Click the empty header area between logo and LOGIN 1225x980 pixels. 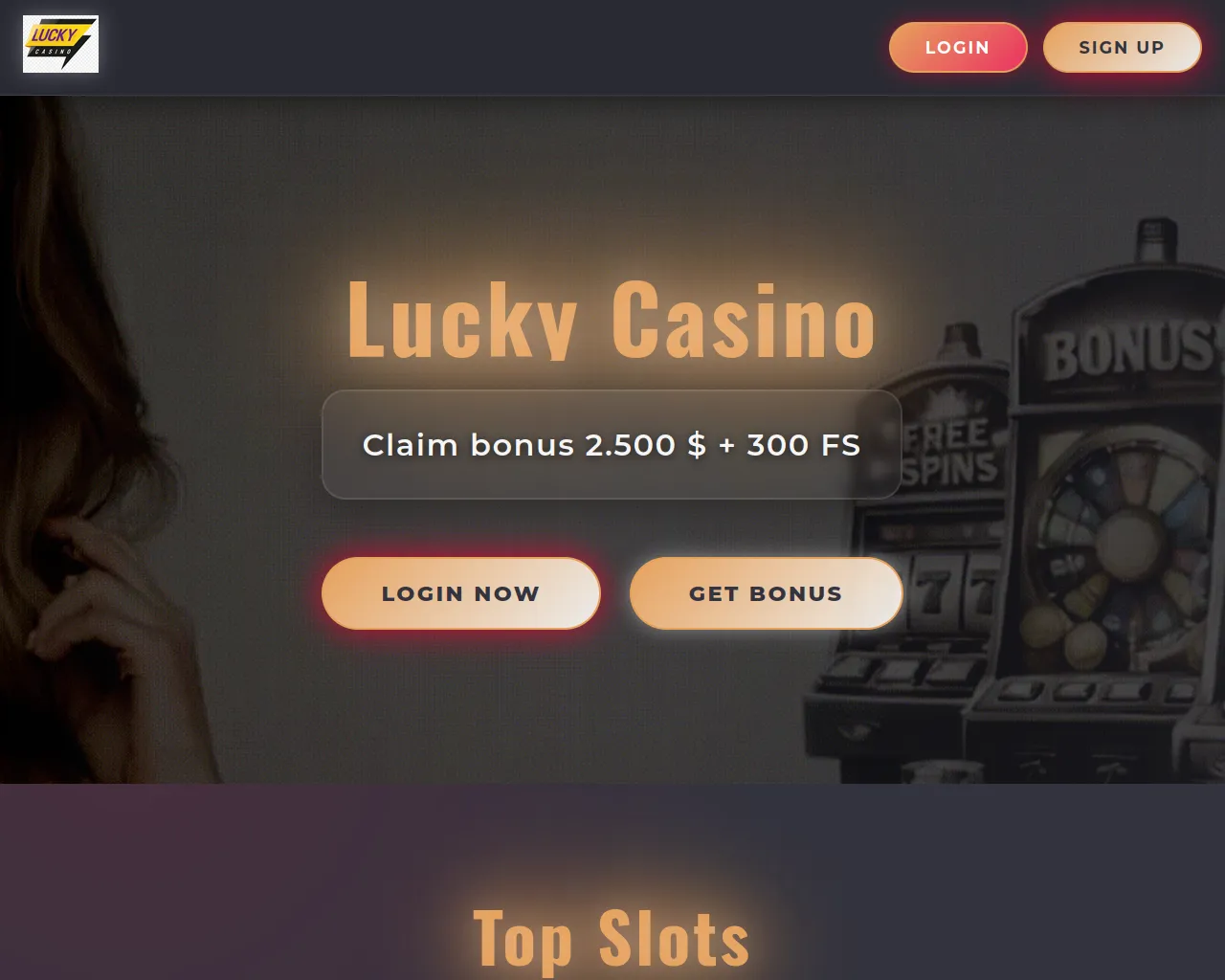point(493,47)
